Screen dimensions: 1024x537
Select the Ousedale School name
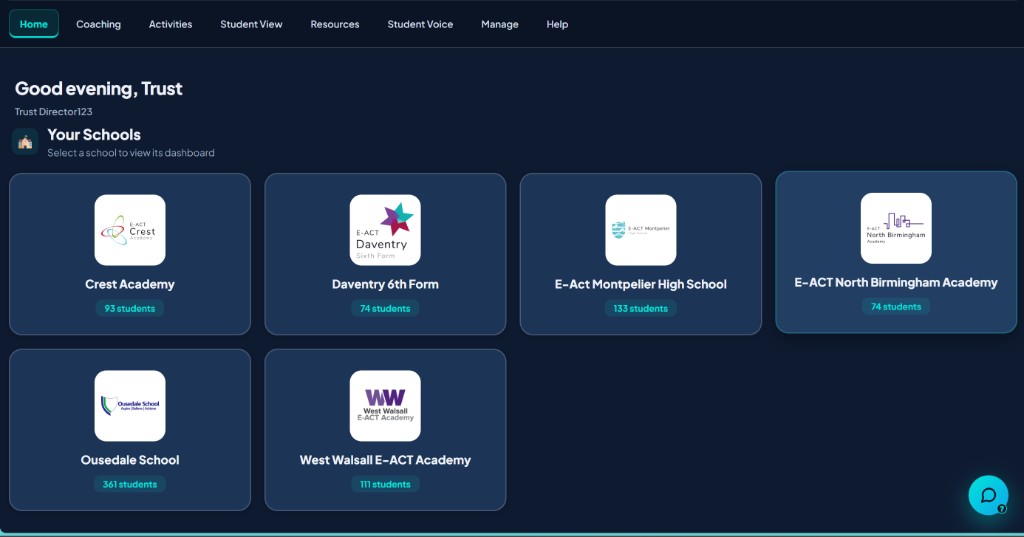(130, 460)
